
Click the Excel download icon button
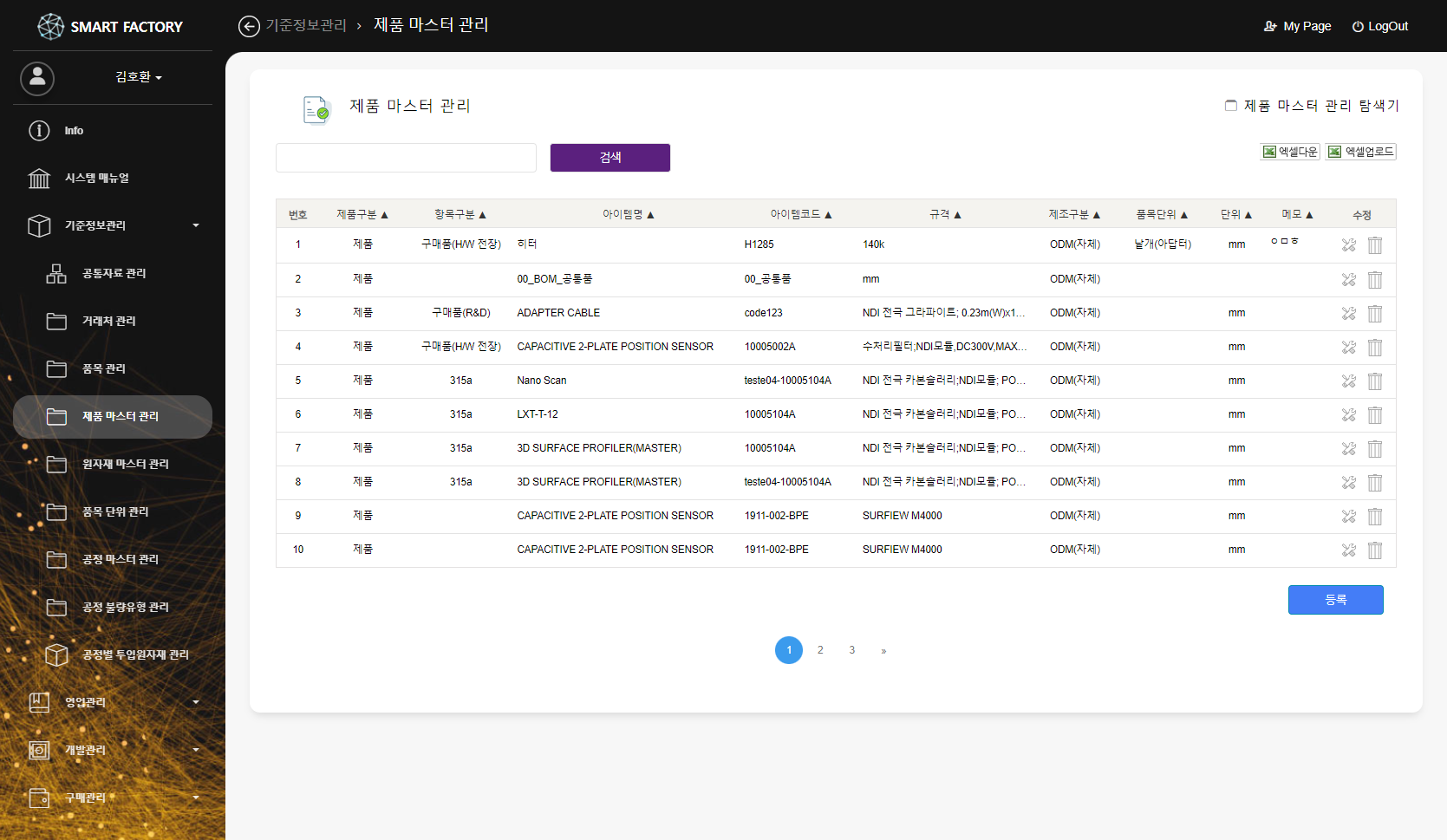point(1290,152)
